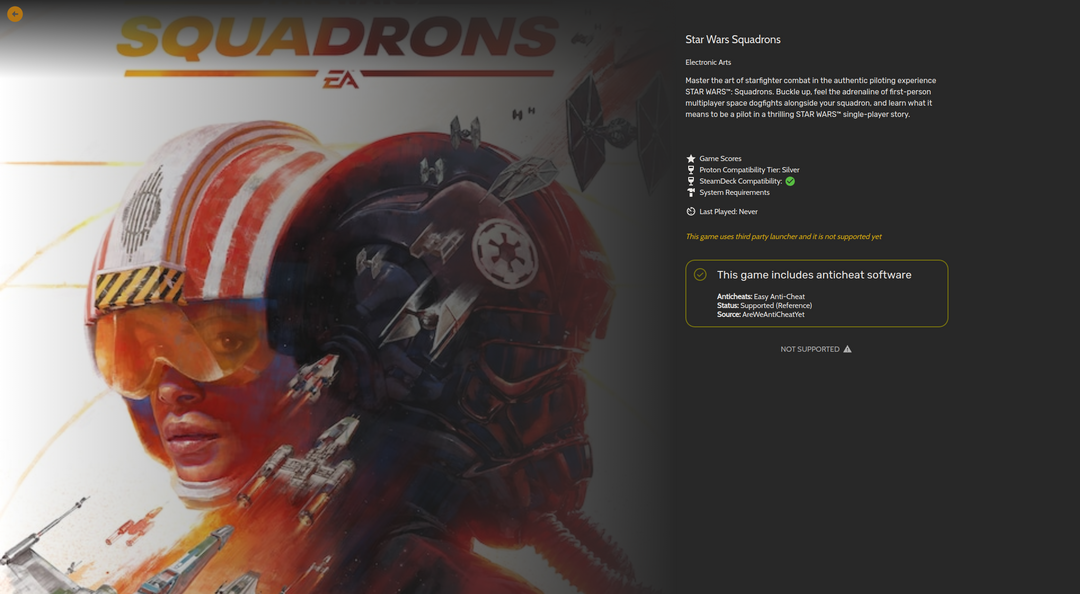Click the trophy icon for Proton Compatibility Tier

tap(691, 170)
